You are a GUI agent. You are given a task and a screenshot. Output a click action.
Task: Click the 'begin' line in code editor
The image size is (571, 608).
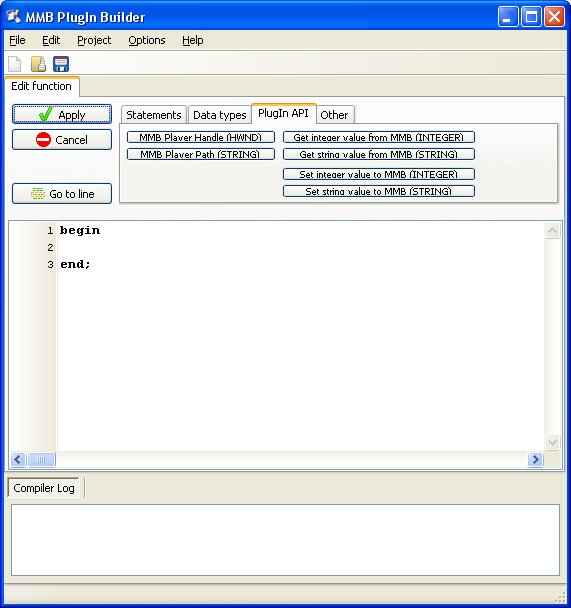tap(80, 230)
